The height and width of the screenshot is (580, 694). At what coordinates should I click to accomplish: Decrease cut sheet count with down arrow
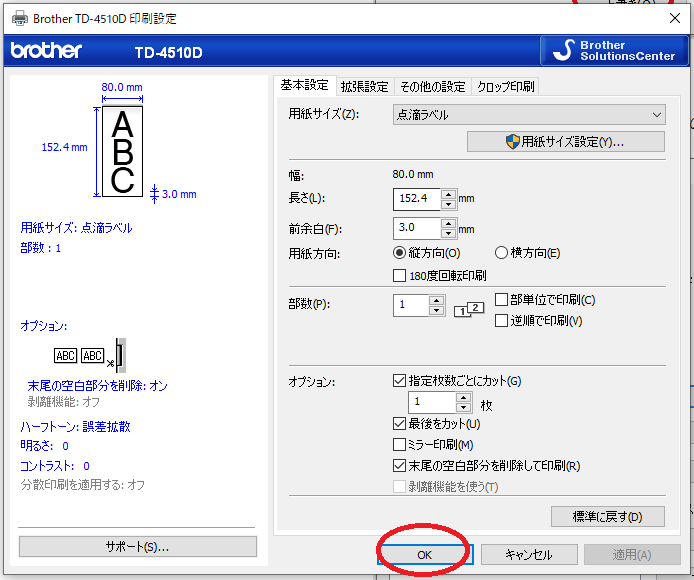click(463, 408)
